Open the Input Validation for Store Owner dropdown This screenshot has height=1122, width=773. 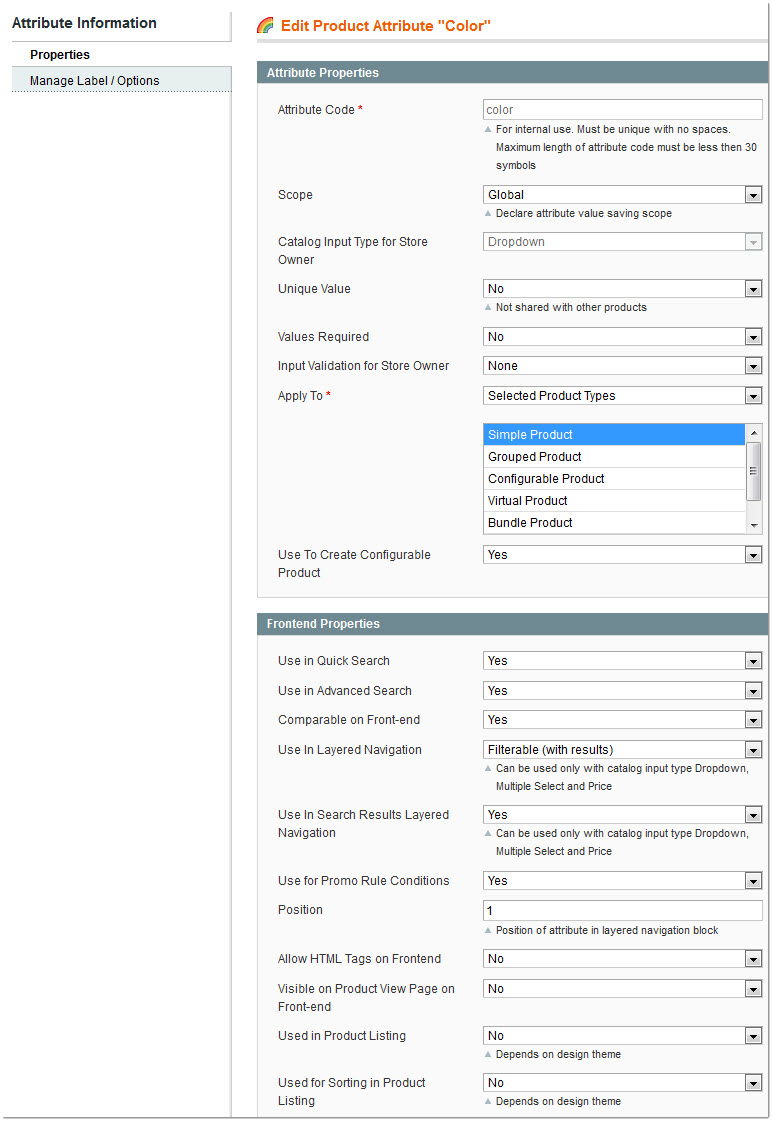coord(622,366)
